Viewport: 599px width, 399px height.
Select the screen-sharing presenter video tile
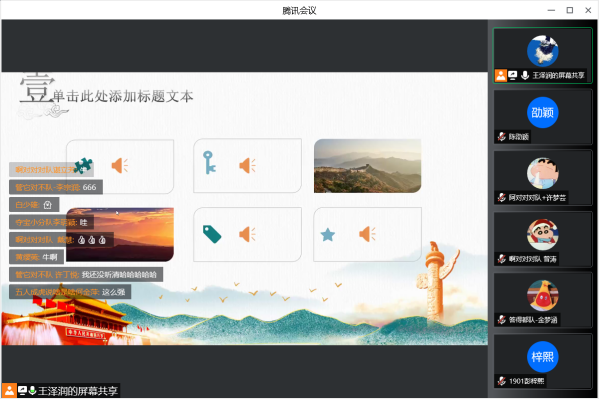coord(542,55)
